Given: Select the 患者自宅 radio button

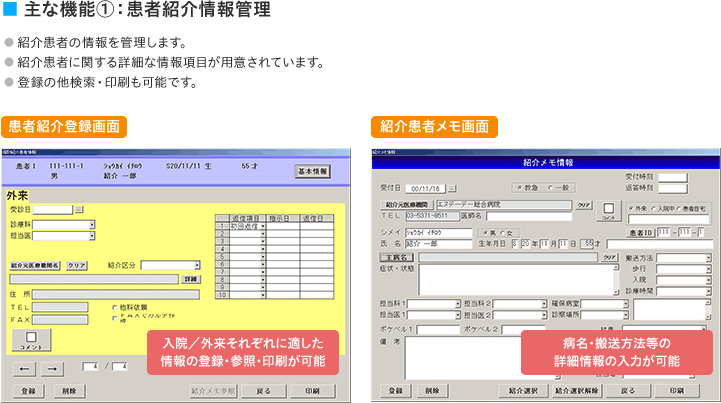Looking at the screenshot, I should [x=678, y=209].
